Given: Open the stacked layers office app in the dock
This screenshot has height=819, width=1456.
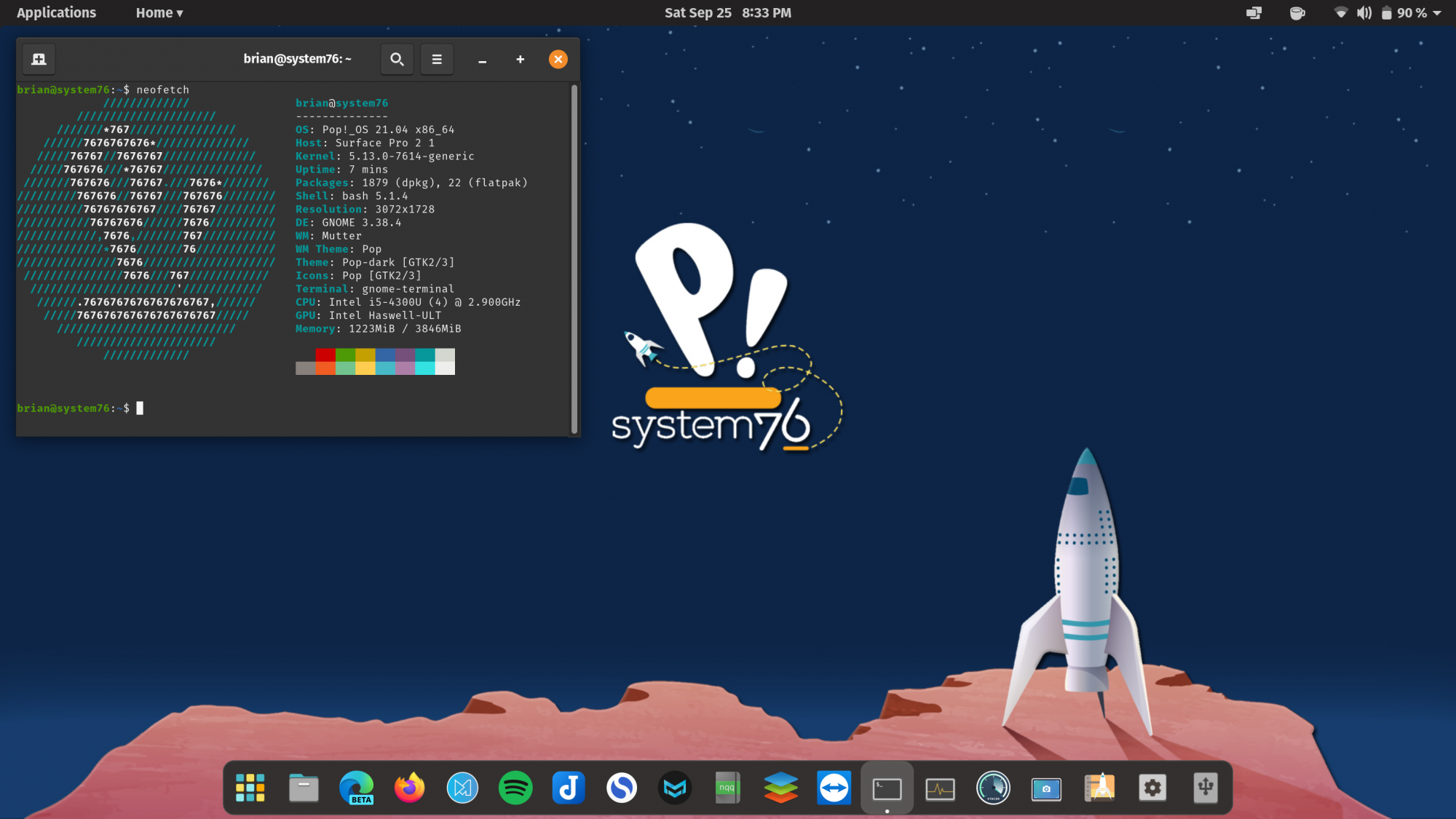Looking at the screenshot, I should (781, 788).
